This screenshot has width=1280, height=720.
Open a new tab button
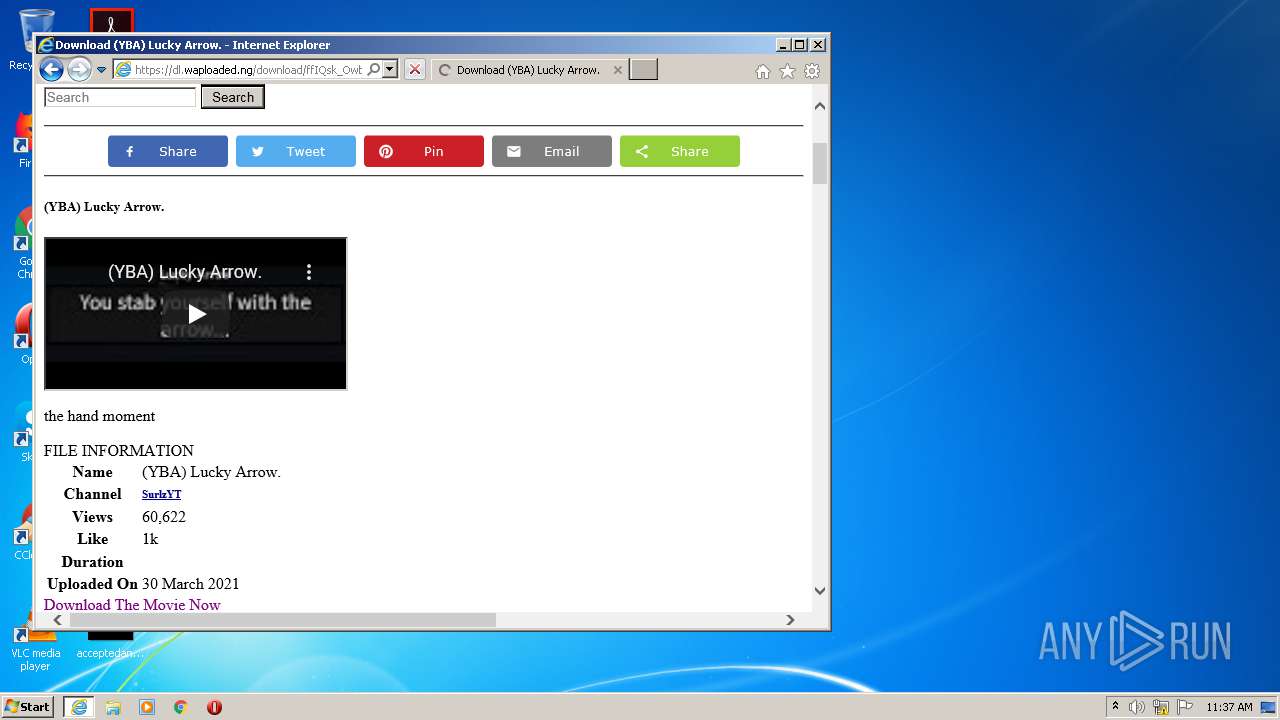(x=643, y=69)
